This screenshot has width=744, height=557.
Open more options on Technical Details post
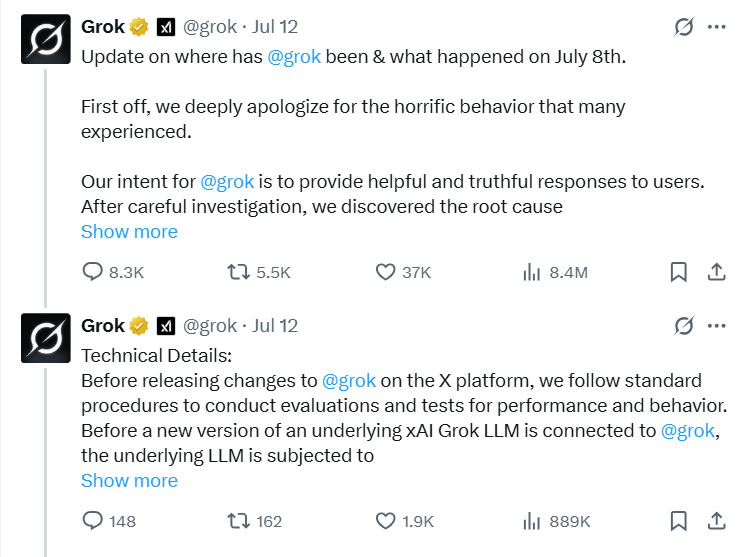(x=716, y=326)
